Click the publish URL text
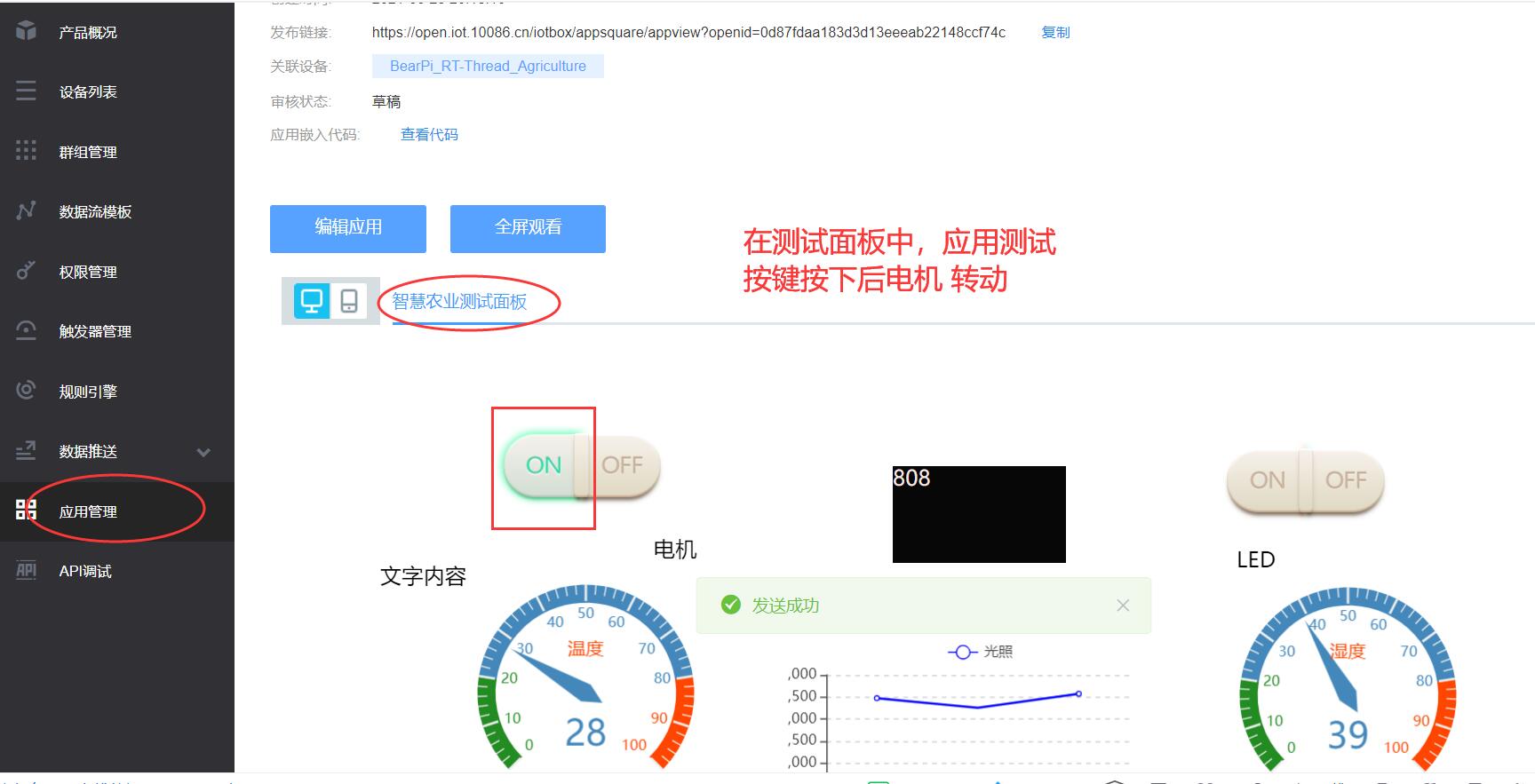Image resolution: width=1535 pixels, height=784 pixels. coord(688,32)
